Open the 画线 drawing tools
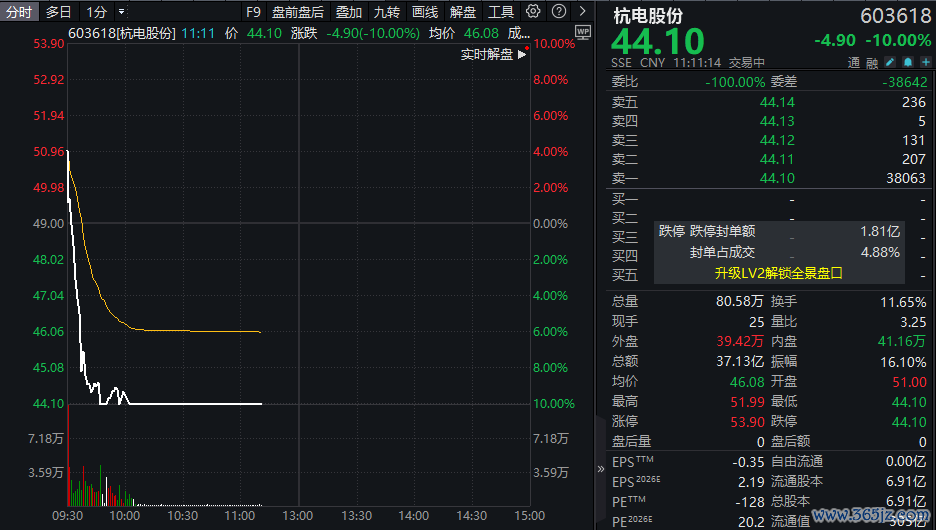 (425, 11)
